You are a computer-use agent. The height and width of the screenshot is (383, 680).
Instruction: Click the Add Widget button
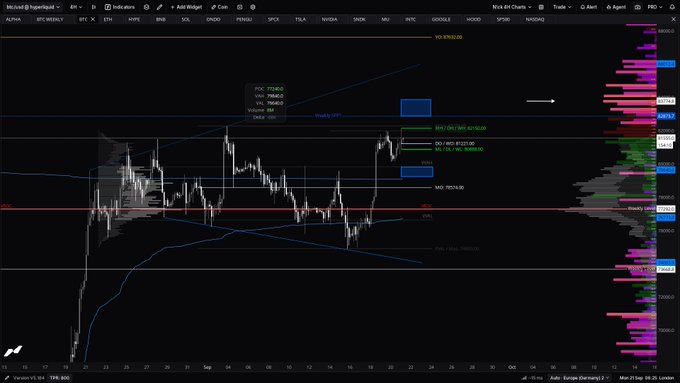pos(186,7)
